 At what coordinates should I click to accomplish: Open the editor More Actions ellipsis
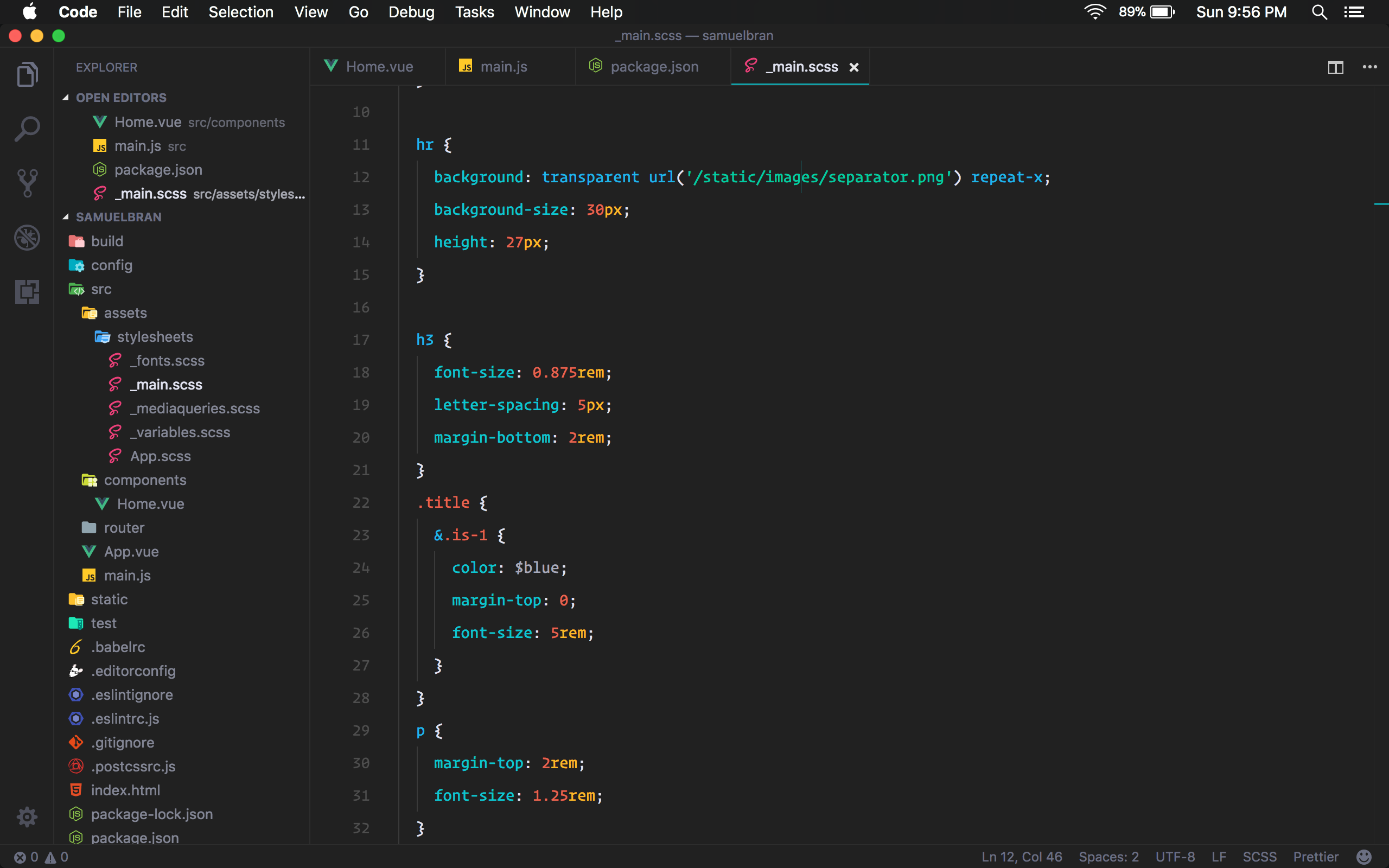[x=1369, y=67]
